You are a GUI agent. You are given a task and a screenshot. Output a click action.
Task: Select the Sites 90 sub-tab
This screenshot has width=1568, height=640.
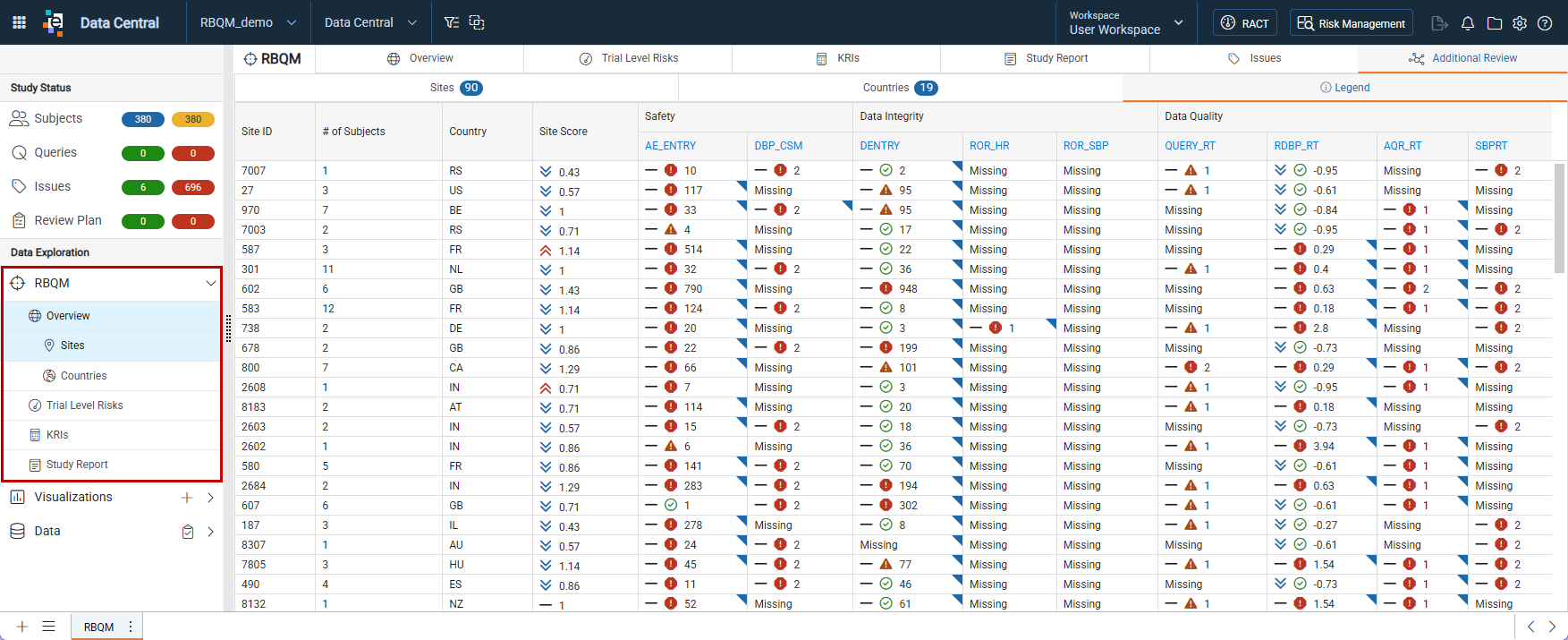[456, 88]
